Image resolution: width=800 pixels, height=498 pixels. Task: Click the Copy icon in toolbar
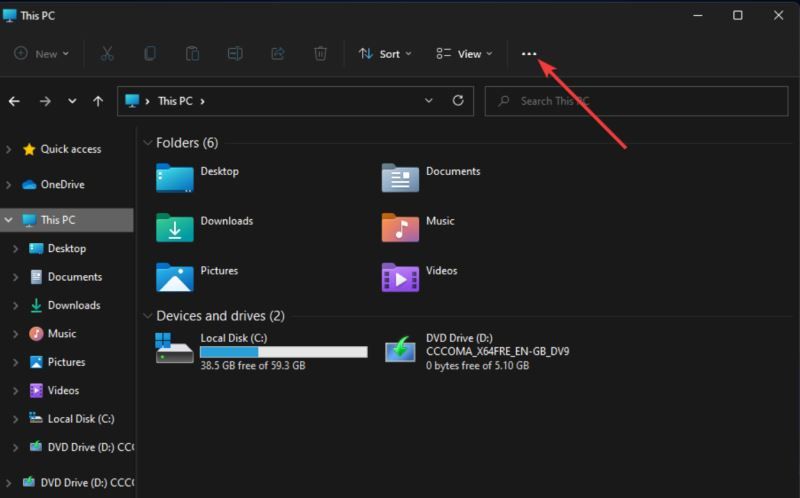(150, 54)
